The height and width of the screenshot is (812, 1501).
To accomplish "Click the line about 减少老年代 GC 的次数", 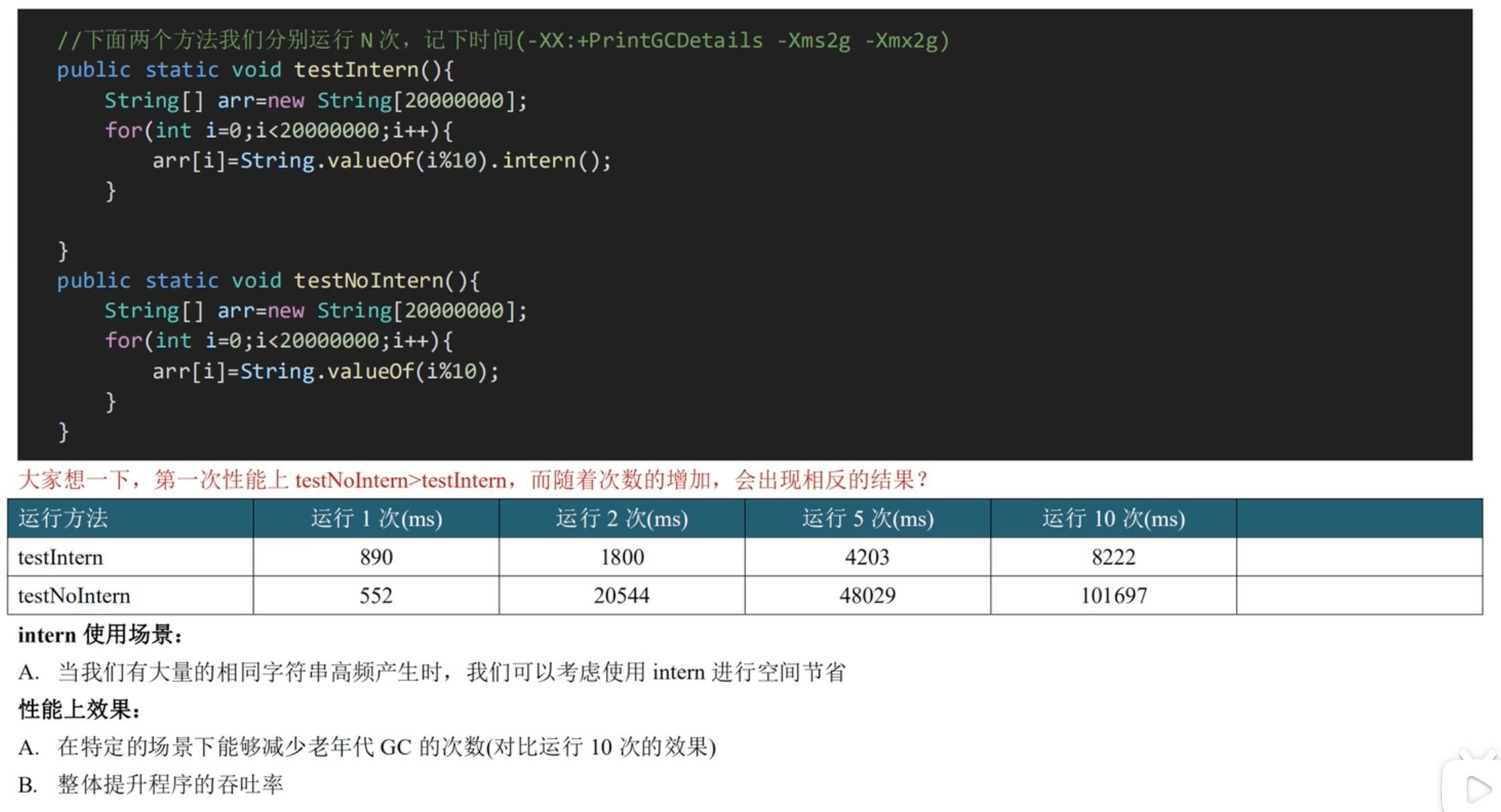I will tap(367, 747).
